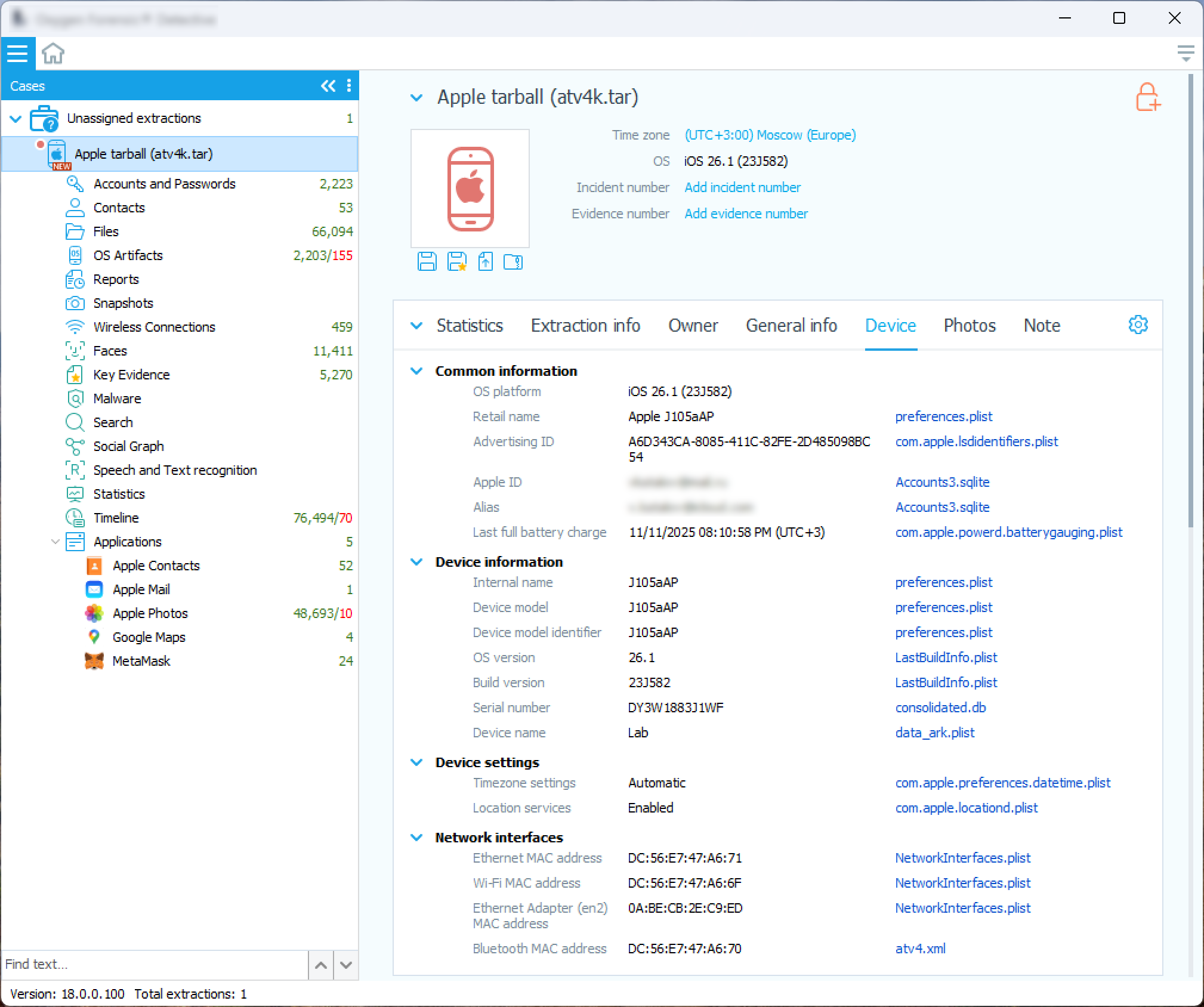Go to the Home screen icon

tap(53, 53)
